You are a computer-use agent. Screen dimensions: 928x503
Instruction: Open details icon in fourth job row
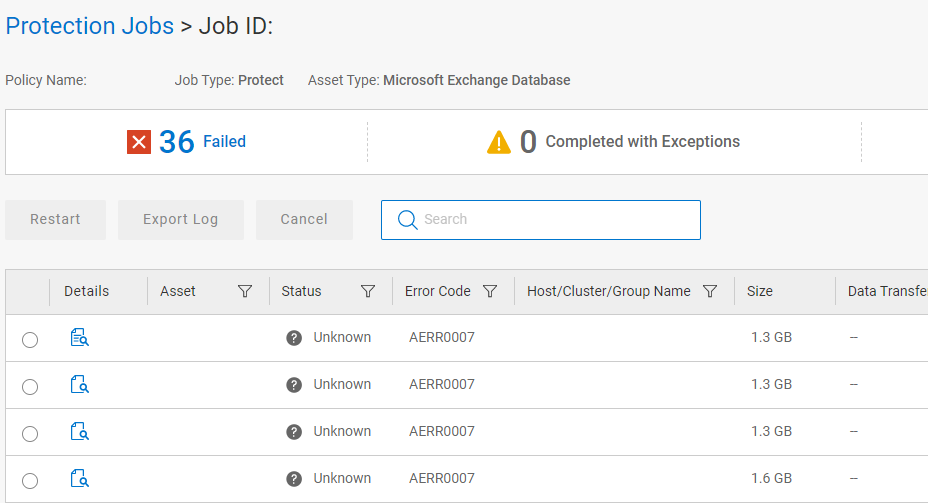80,479
